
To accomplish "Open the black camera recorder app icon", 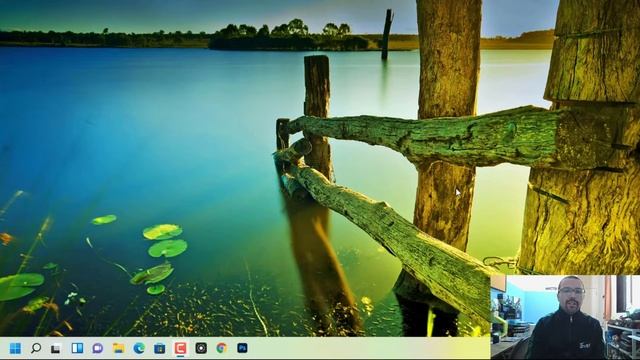I will (x=201, y=348).
